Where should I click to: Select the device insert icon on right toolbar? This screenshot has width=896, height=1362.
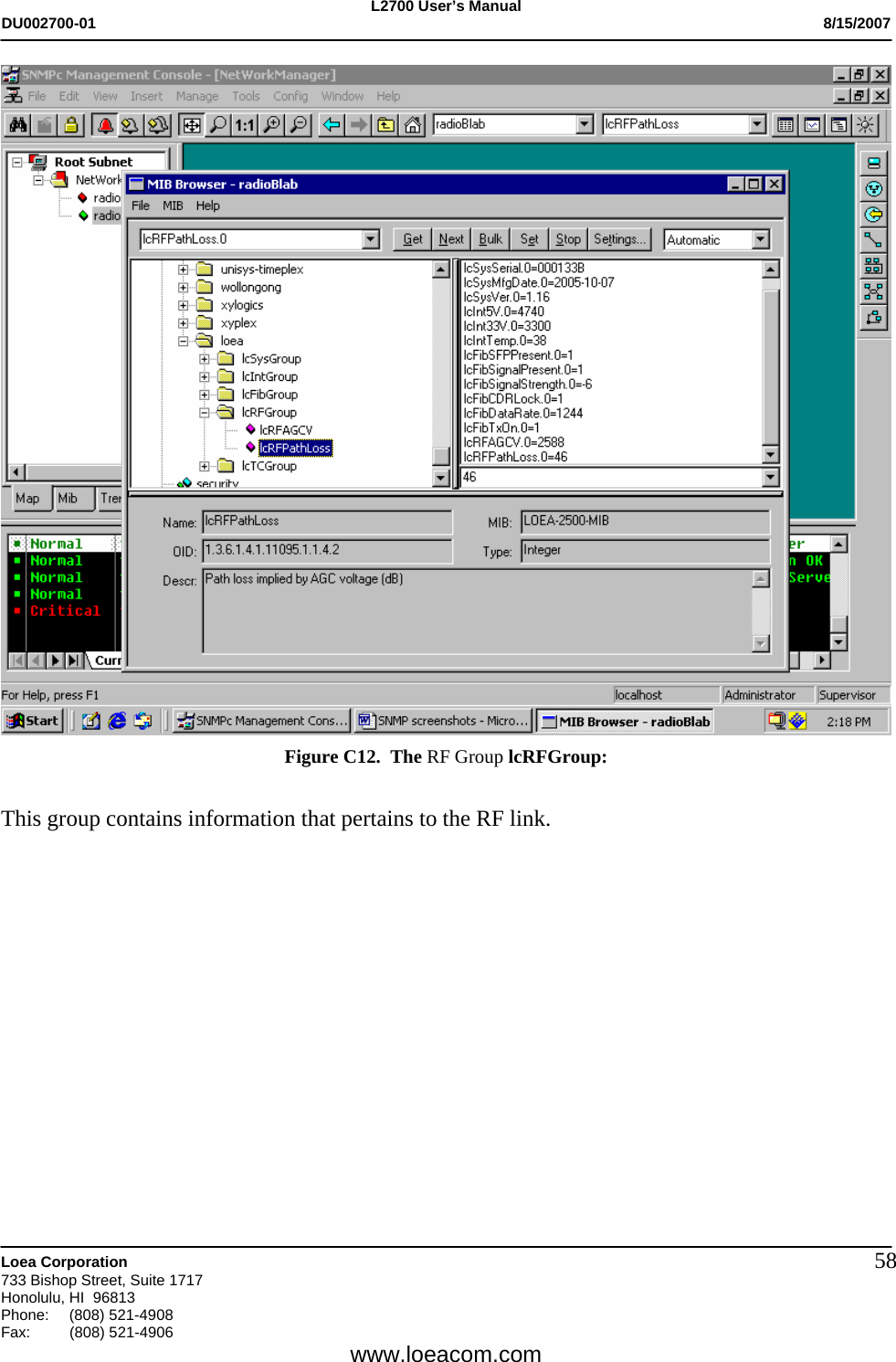click(874, 163)
